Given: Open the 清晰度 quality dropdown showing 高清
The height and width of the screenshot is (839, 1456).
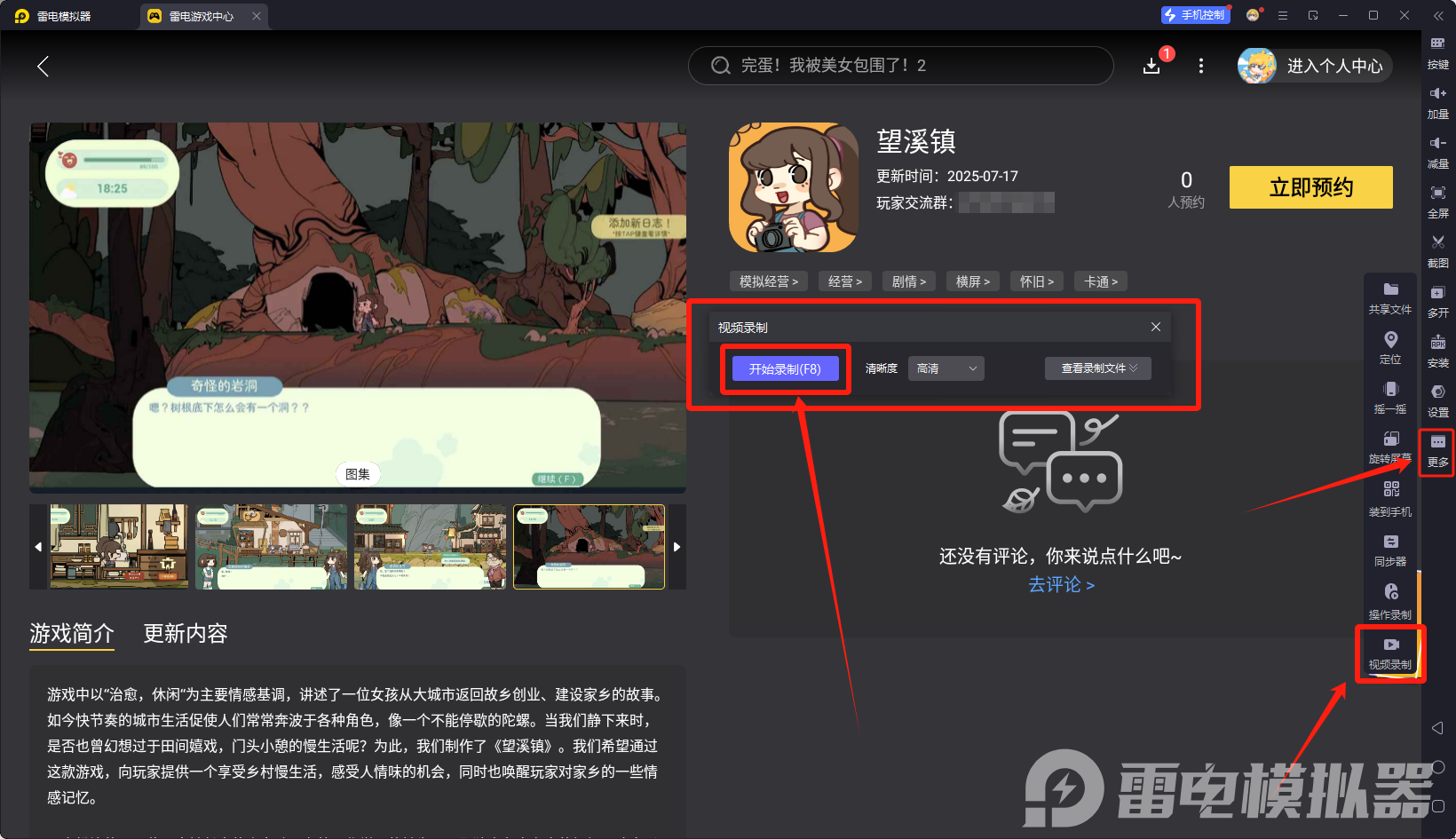Looking at the screenshot, I should (x=946, y=368).
